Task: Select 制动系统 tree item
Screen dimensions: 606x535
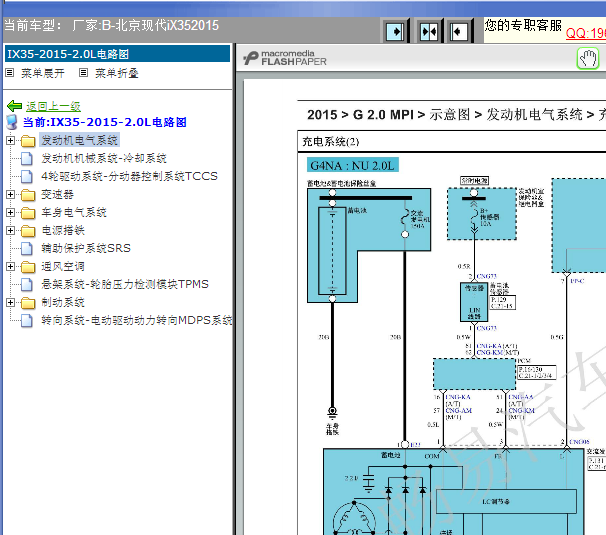Action: tap(63, 302)
